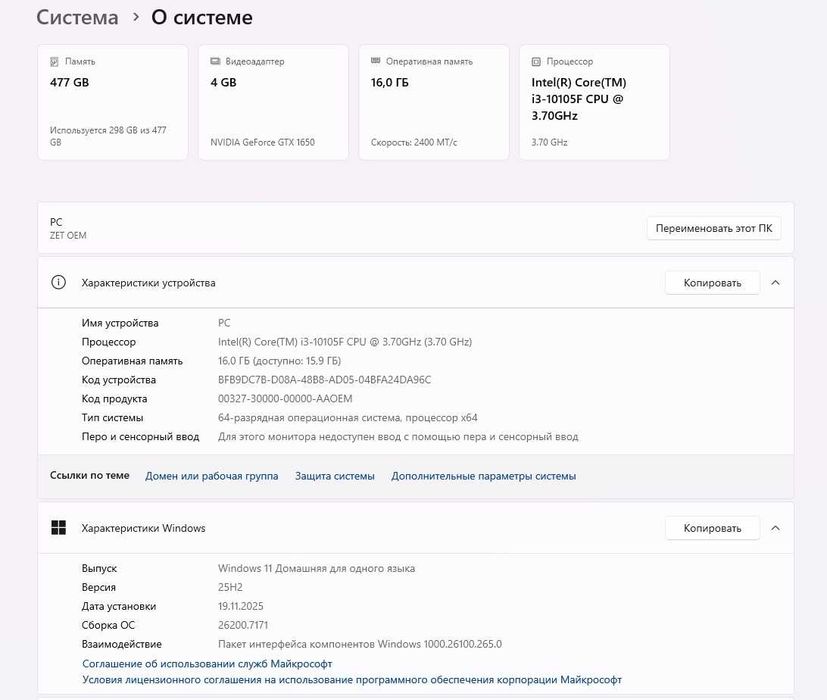The image size is (827, 700).
Task: Click the Видеоадаптер display icon
Action: click(x=215, y=61)
